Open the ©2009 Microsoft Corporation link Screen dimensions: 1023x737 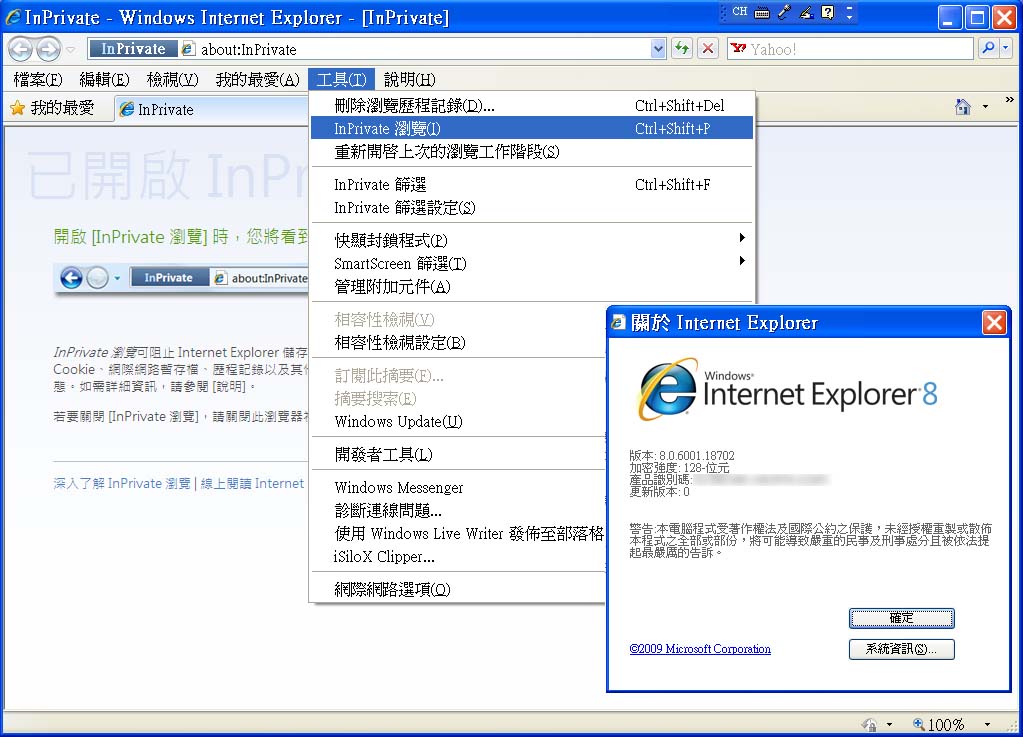click(x=700, y=649)
